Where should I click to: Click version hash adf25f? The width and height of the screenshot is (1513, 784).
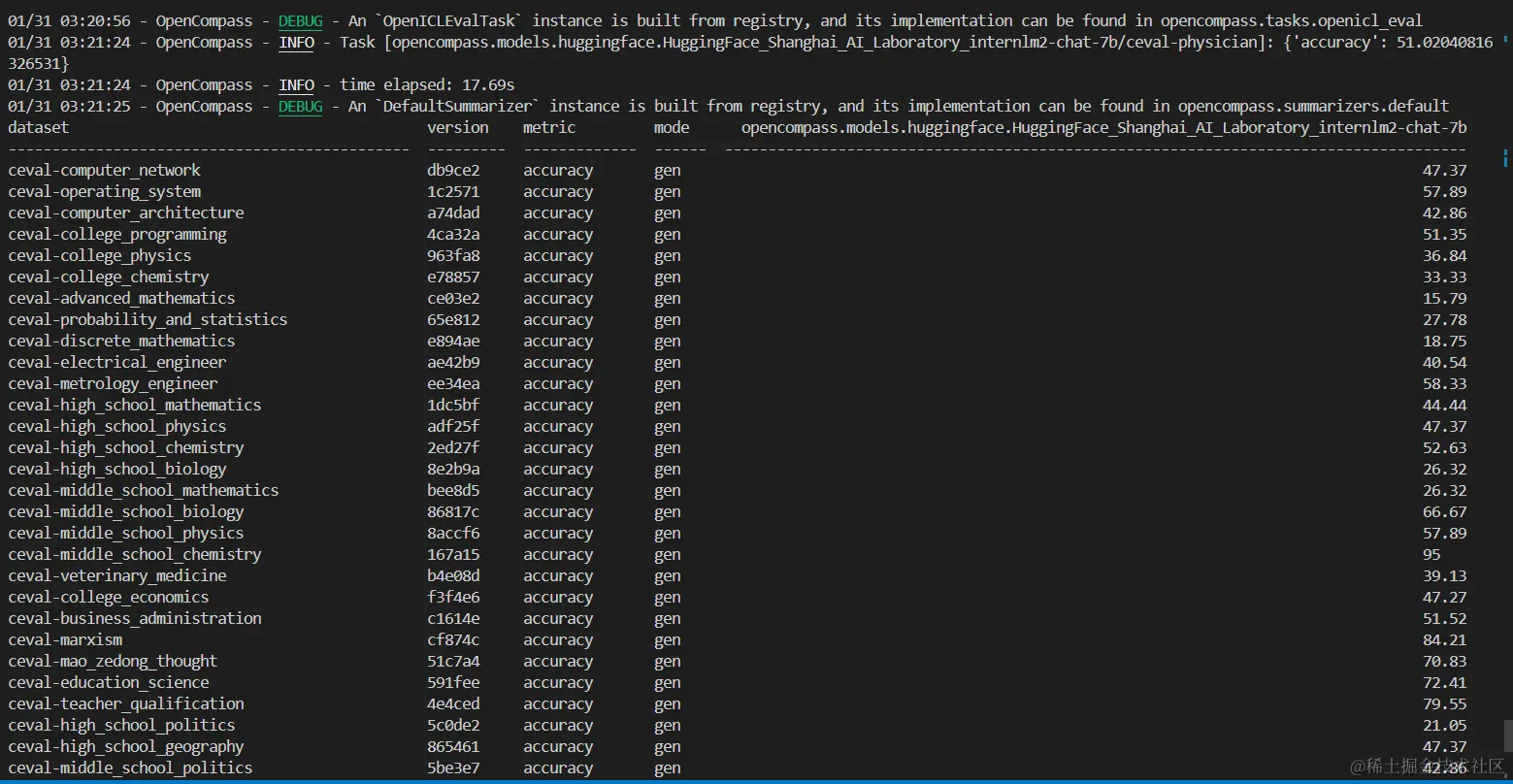[453, 426]
